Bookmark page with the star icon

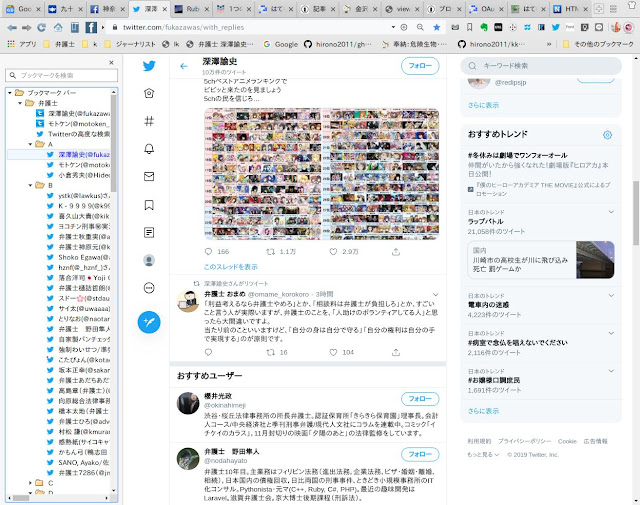point(437,27)
